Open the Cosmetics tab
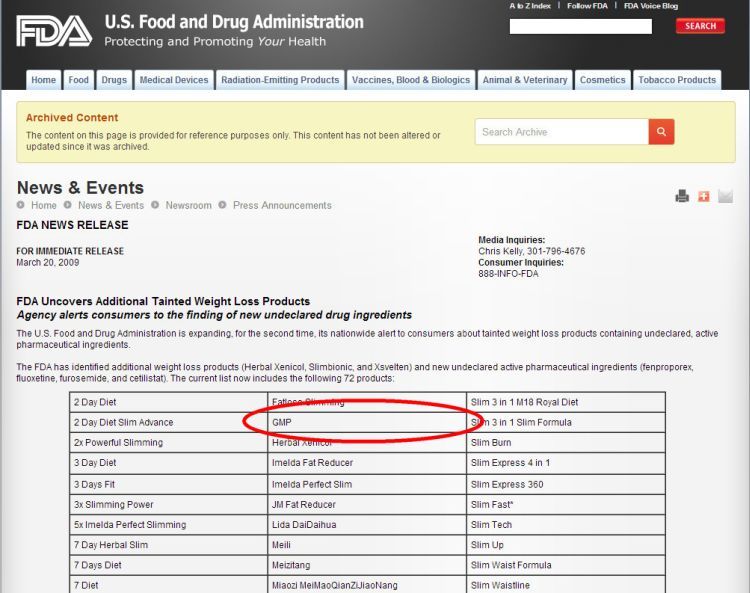 point(603,80)
